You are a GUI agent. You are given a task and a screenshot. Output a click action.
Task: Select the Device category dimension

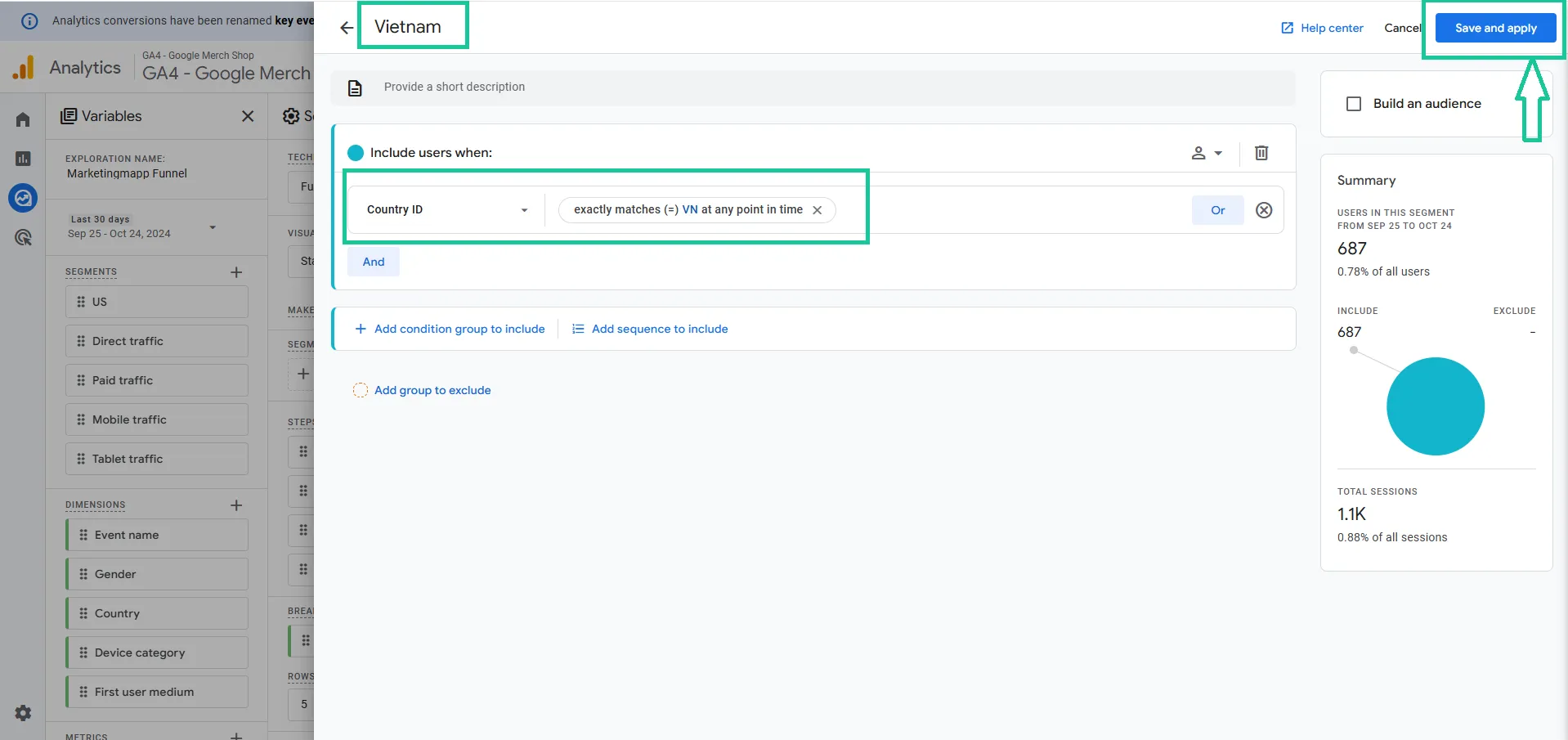[x=157, y=653]
